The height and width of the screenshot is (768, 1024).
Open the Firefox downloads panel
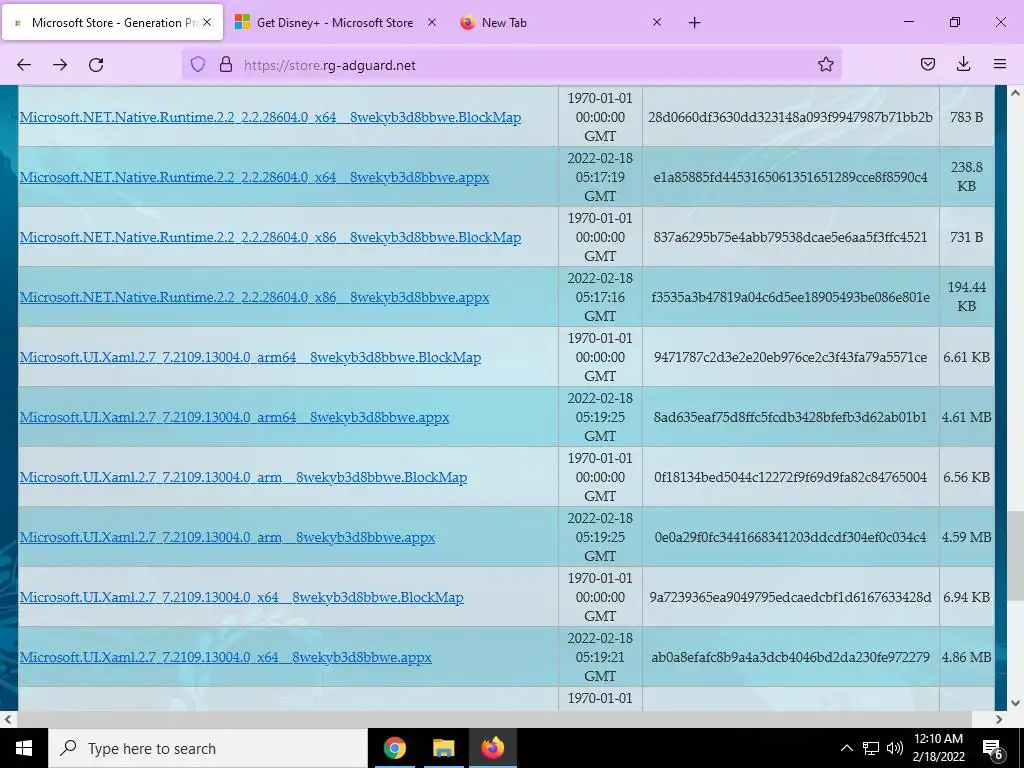963,64
